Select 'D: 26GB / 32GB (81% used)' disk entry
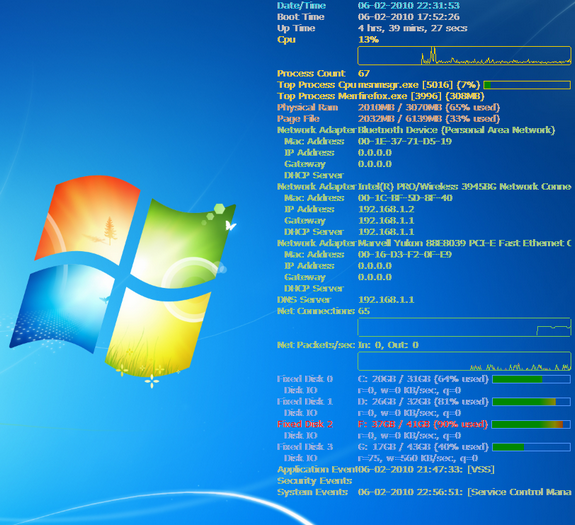 (x=423, y=402)
